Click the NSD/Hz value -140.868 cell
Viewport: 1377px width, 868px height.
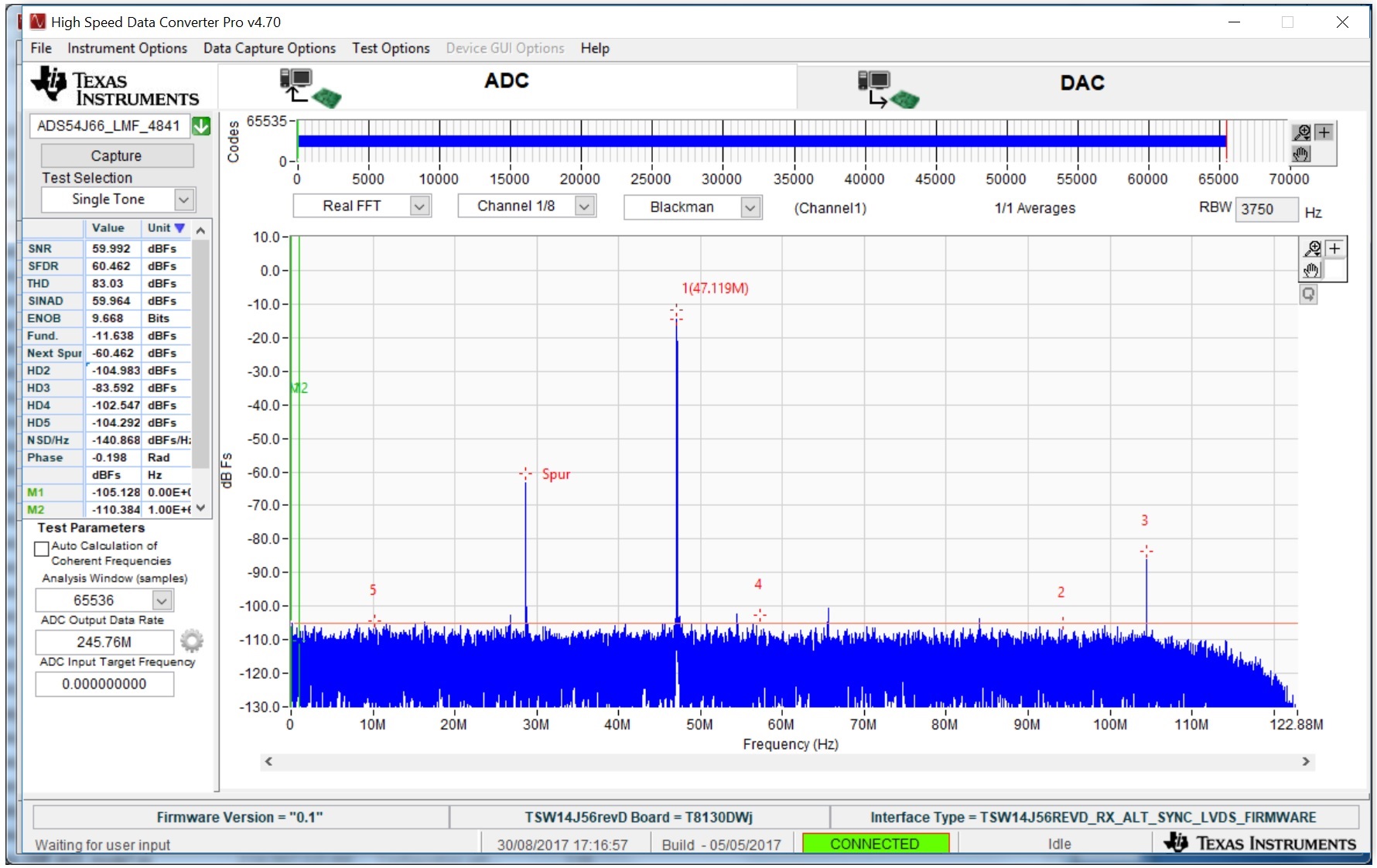[112, 440]
